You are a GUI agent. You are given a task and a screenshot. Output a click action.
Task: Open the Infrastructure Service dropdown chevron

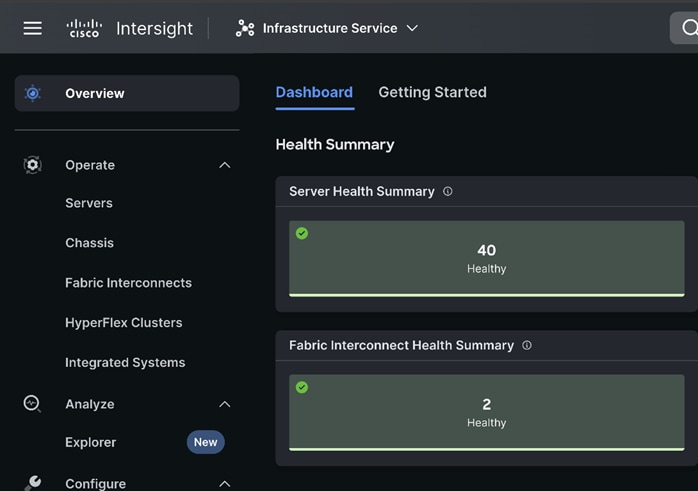(412, 28)
